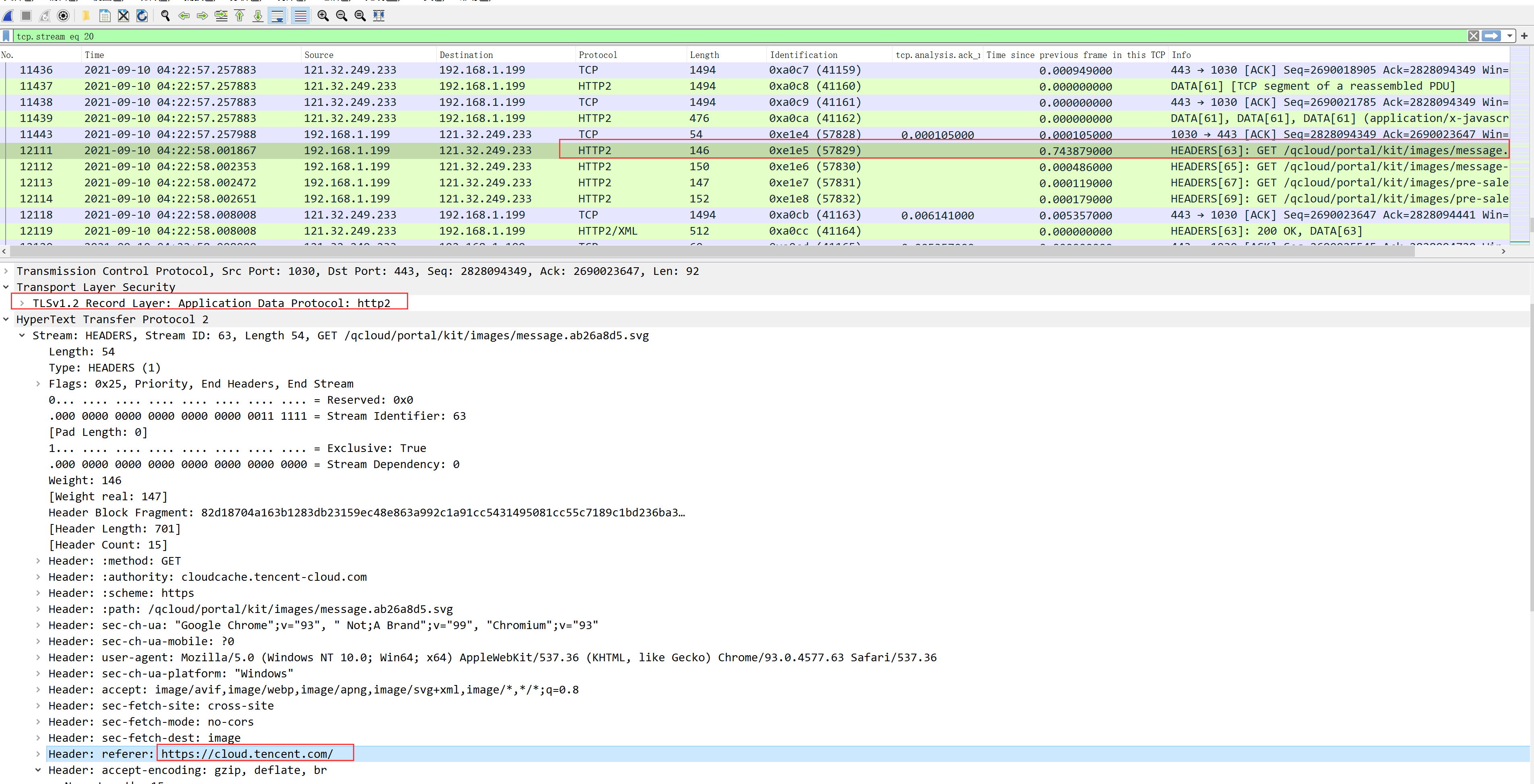Sort packets by the No. column
Image resolution: width=1534 pixels, height=784 pixels.
point(41,55)
